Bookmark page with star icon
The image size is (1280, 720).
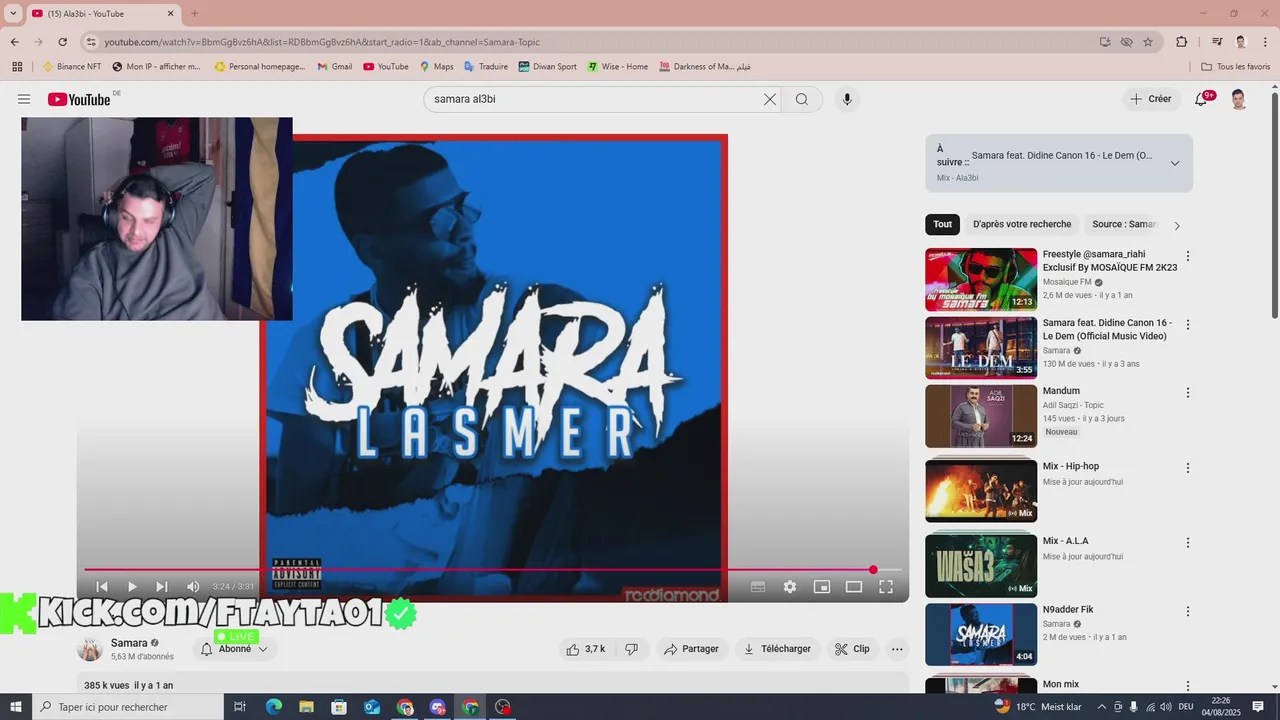tap(1148, 42)
